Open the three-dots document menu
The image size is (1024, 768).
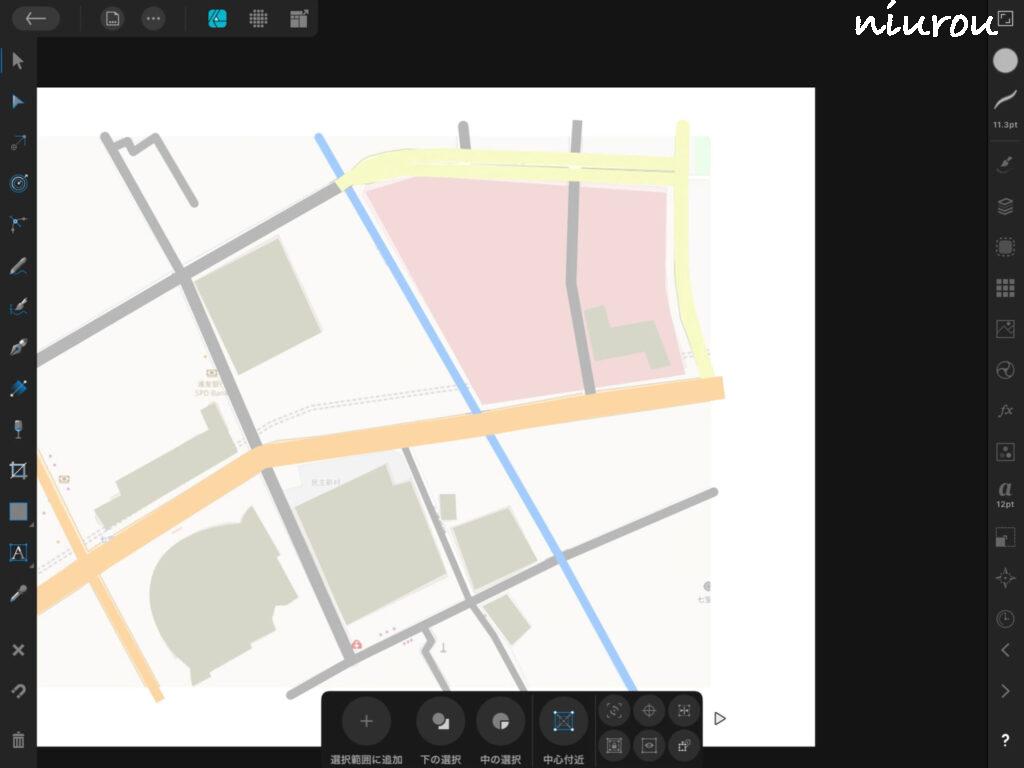(x=152, y=18)
